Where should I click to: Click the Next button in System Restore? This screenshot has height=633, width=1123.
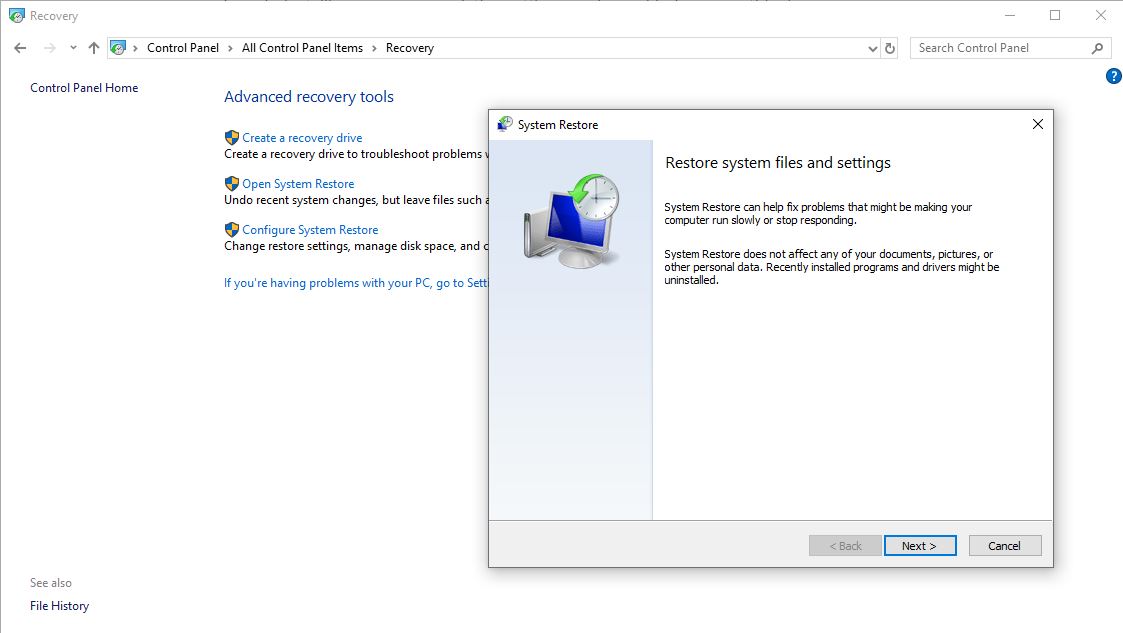point(920,546)
